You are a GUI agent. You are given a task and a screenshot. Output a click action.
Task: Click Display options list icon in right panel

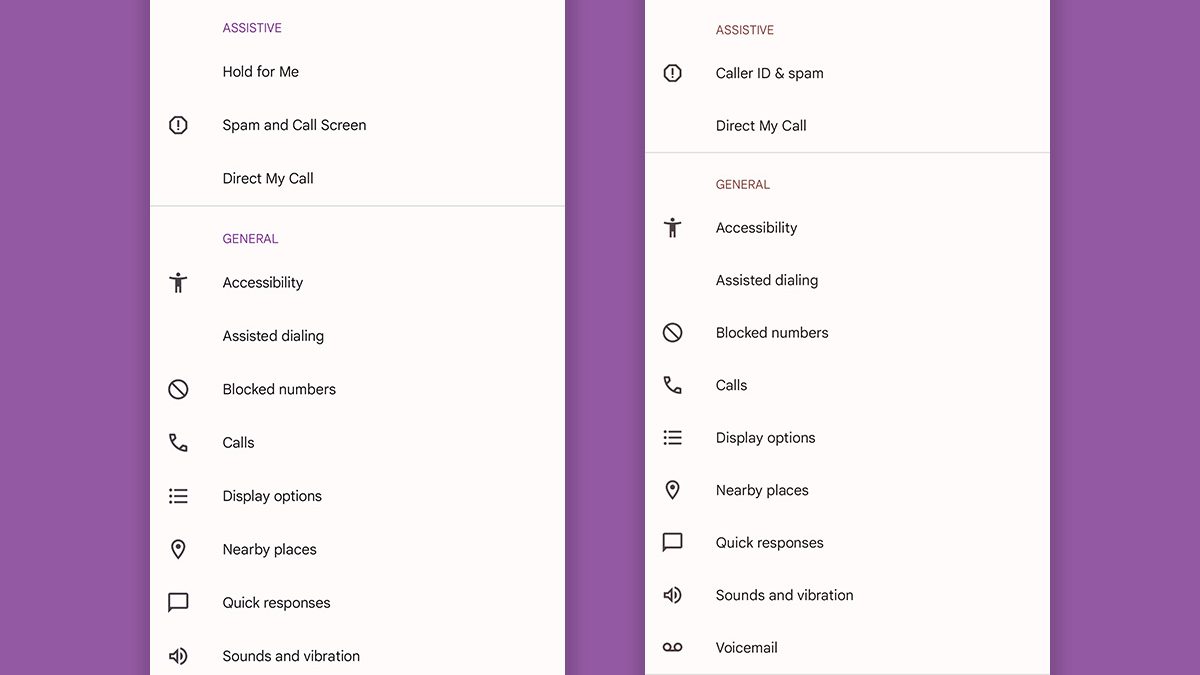tap(673, 438)
